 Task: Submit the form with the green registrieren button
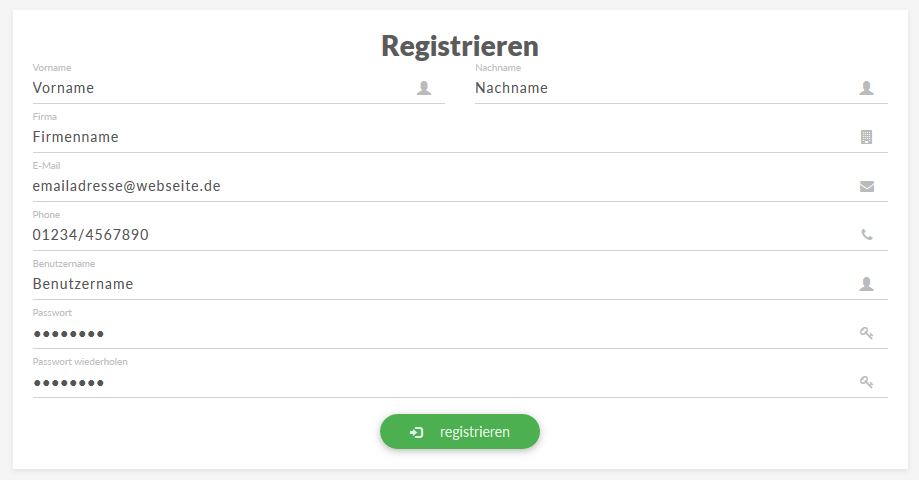(x=460, y=432)
